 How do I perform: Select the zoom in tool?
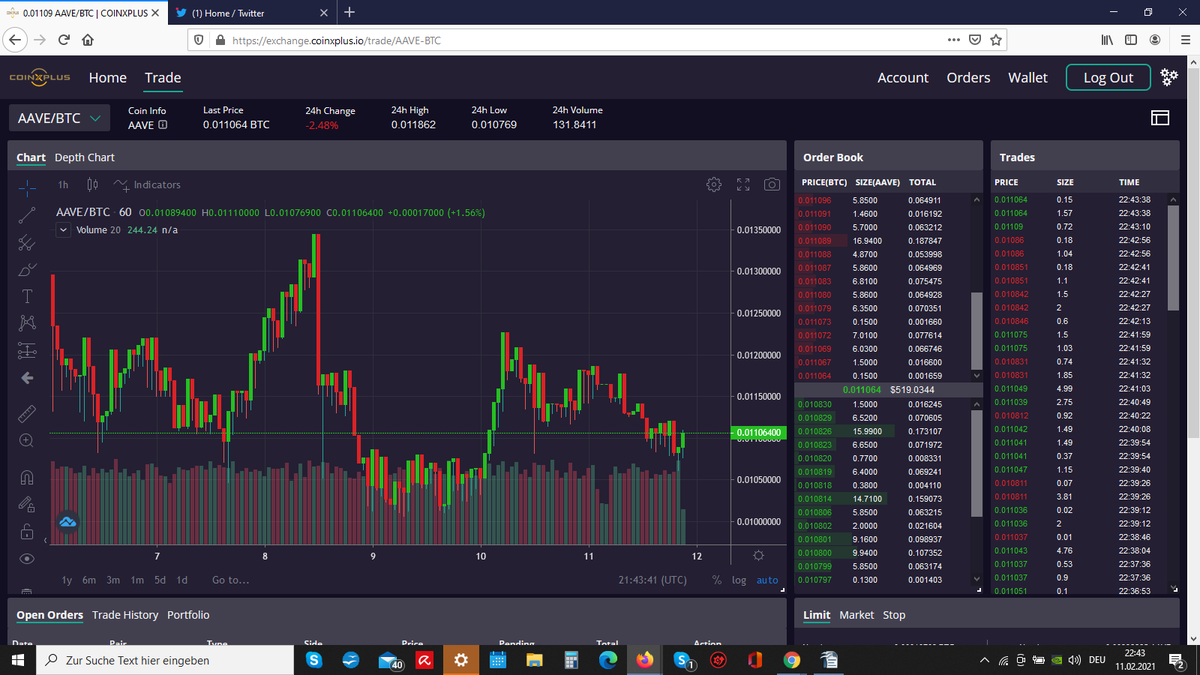[x=28, y=440]
